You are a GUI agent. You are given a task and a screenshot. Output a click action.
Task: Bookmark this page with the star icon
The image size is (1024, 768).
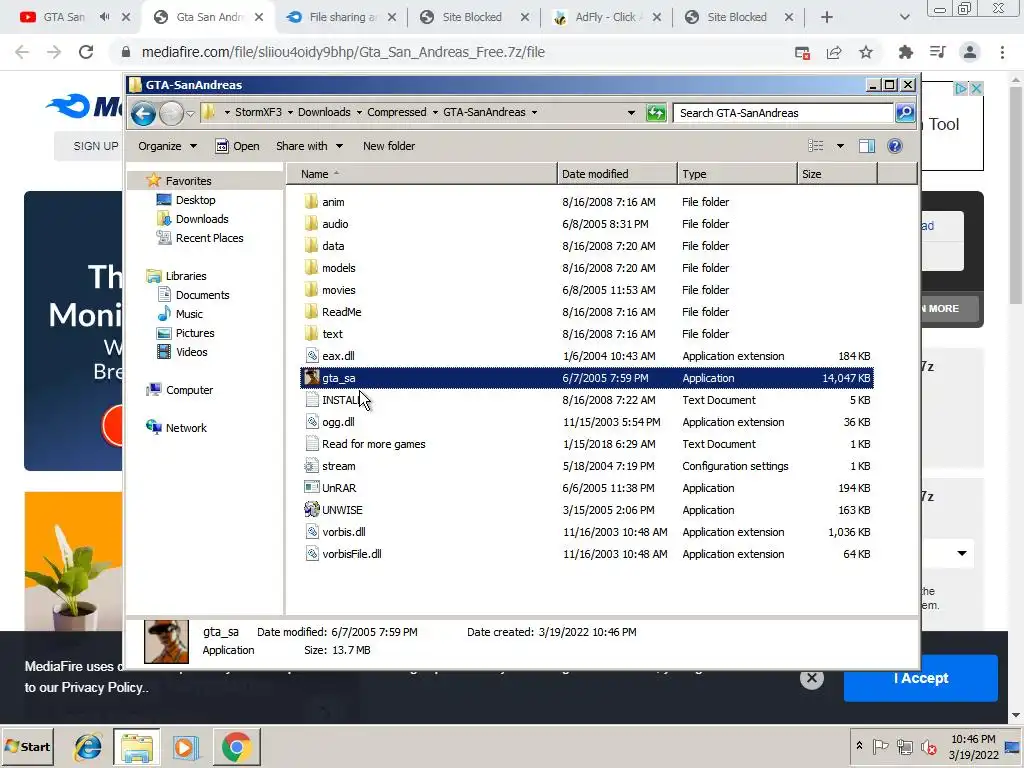[866, 52]
